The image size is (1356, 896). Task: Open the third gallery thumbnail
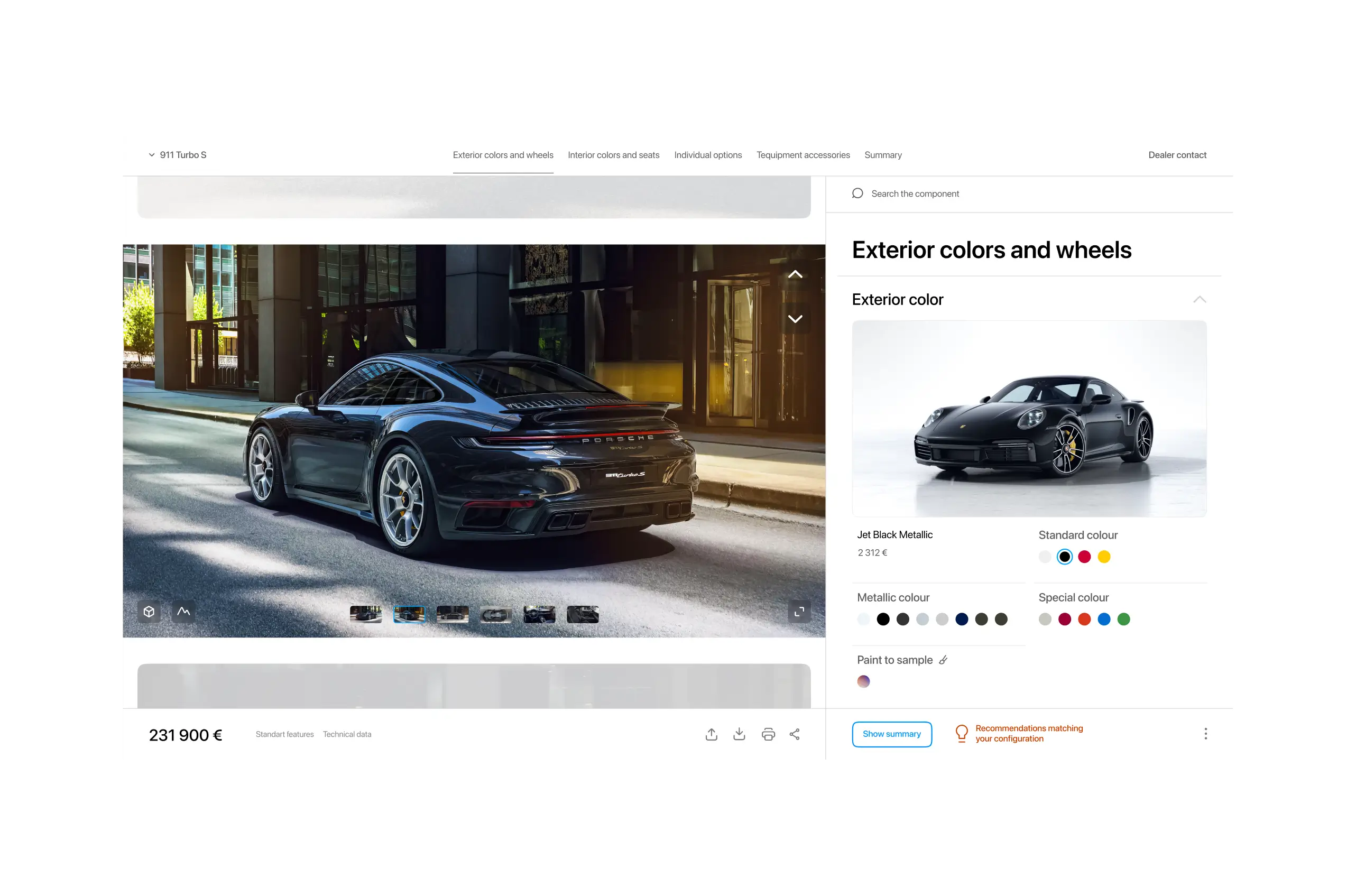453,614
